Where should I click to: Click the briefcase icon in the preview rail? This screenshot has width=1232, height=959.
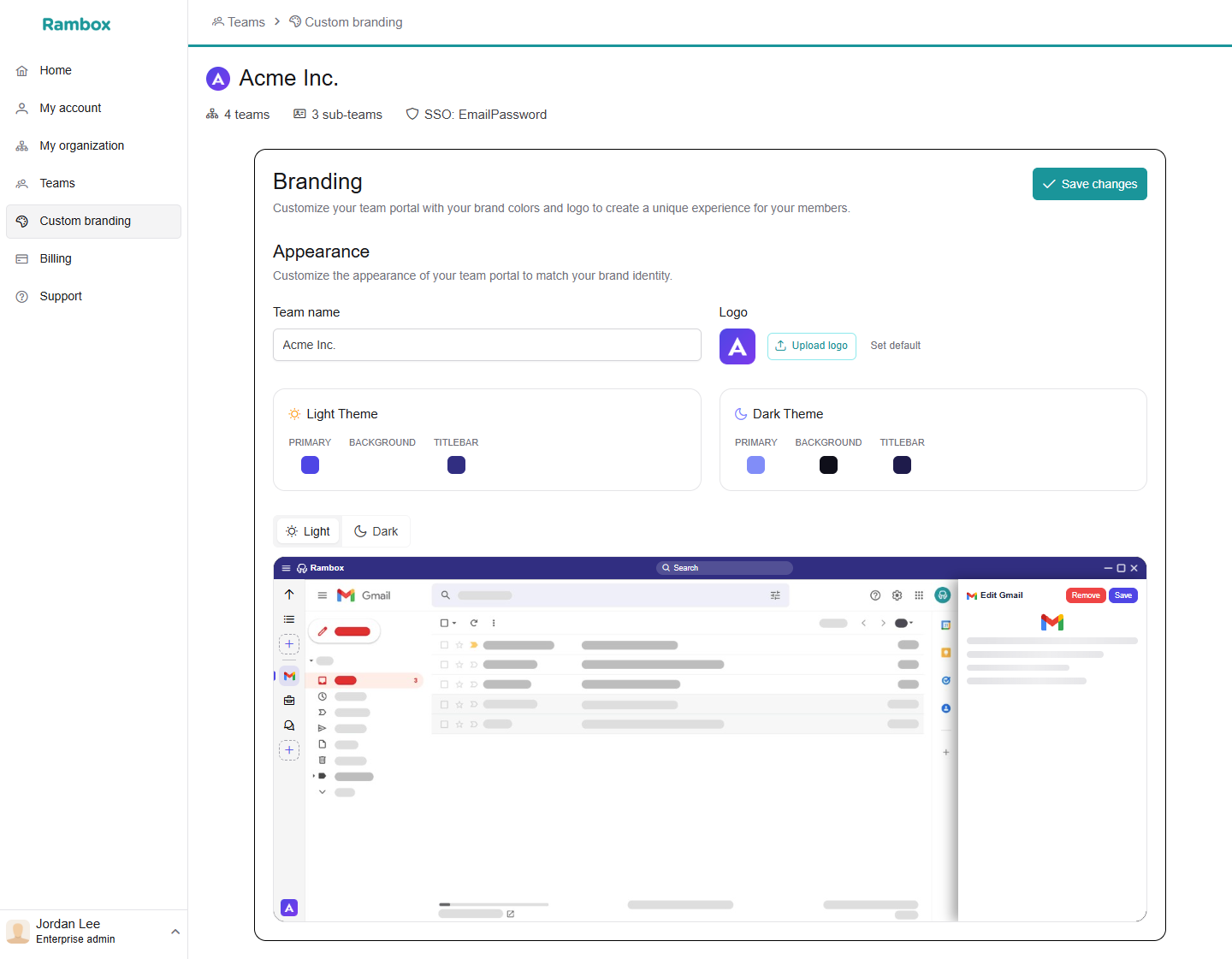coord(289,701)
